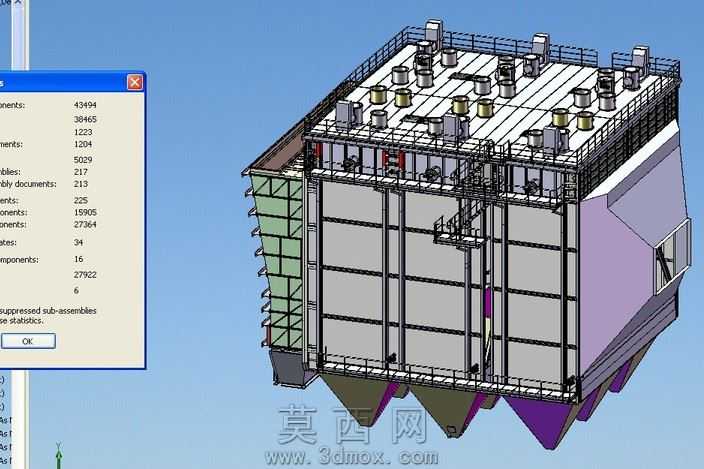Select the value 16 in the dialog
The image size is (704, 469).
(x=79, y=259)
